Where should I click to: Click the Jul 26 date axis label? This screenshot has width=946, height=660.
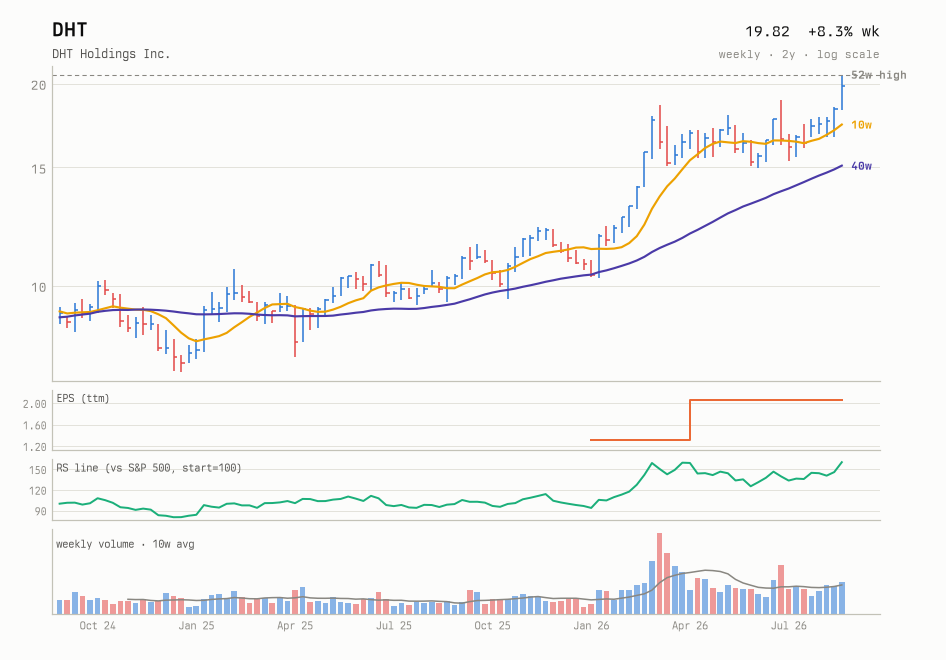click(789, 626)
